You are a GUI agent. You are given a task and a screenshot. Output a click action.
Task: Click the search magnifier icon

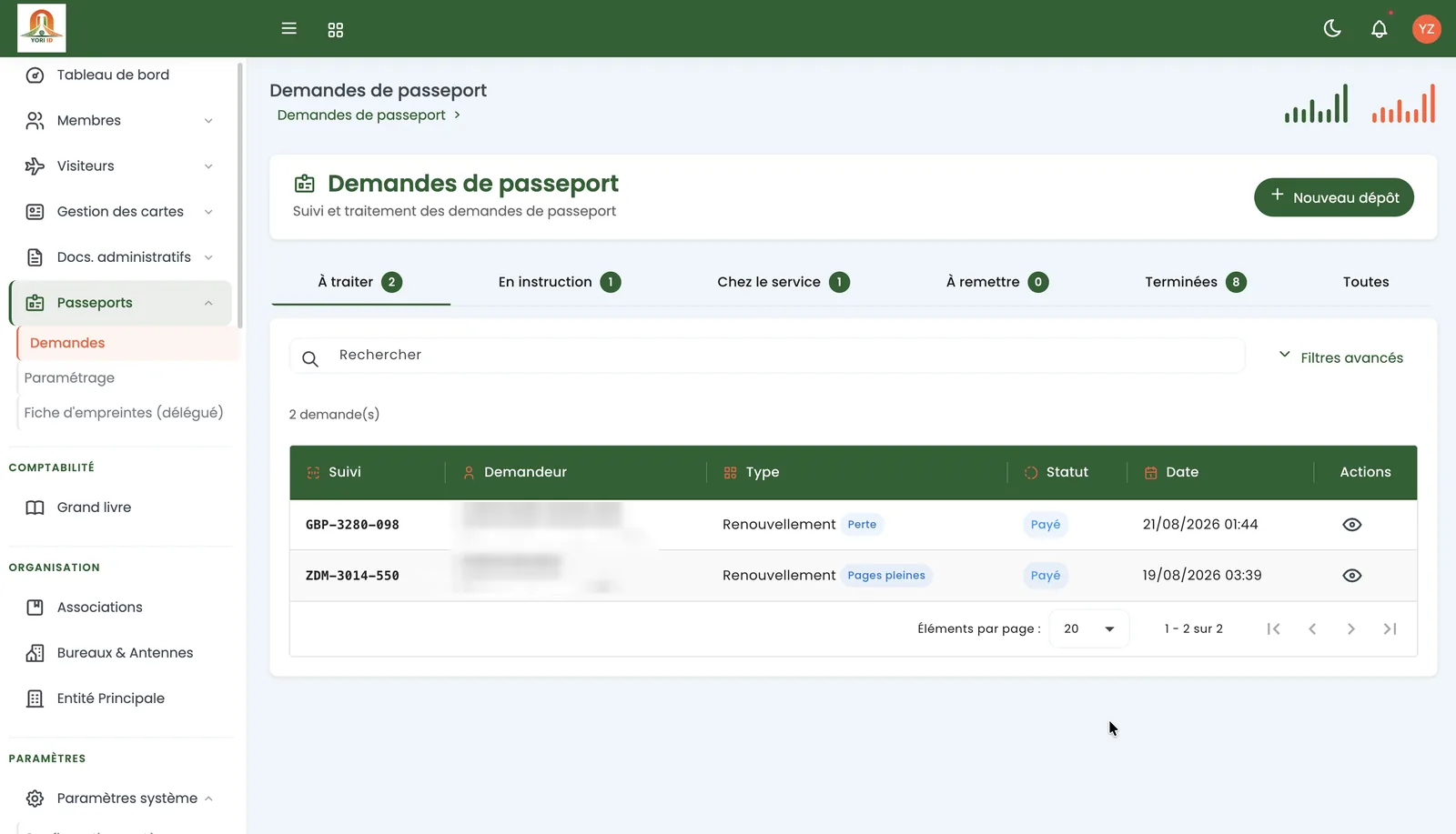tap(310, 359)
